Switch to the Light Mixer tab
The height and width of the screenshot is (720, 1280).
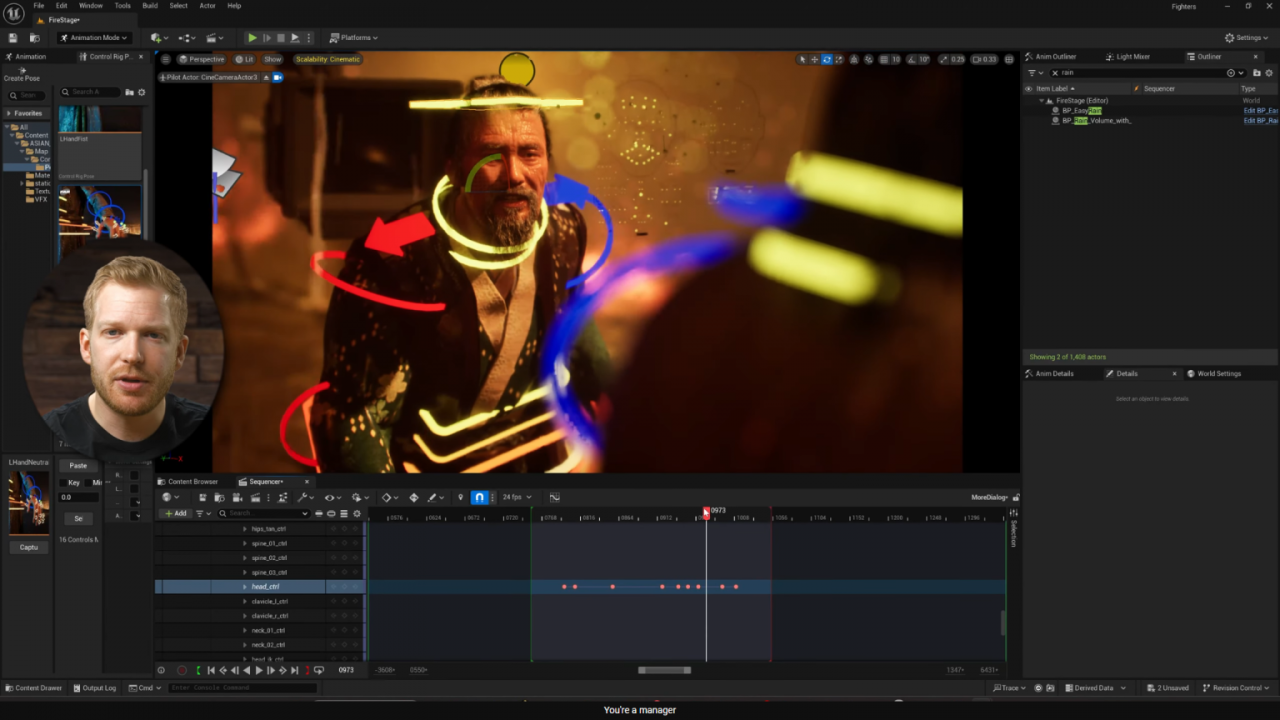pyautogui.click(x=1132, y=57)
